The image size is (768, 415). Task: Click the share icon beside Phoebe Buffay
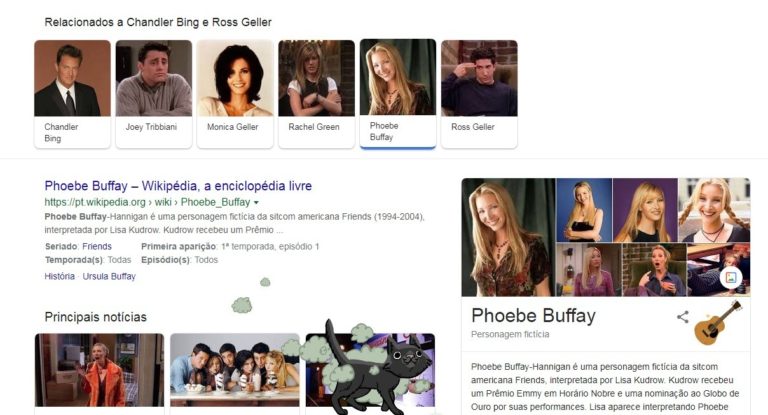(683, 317)
